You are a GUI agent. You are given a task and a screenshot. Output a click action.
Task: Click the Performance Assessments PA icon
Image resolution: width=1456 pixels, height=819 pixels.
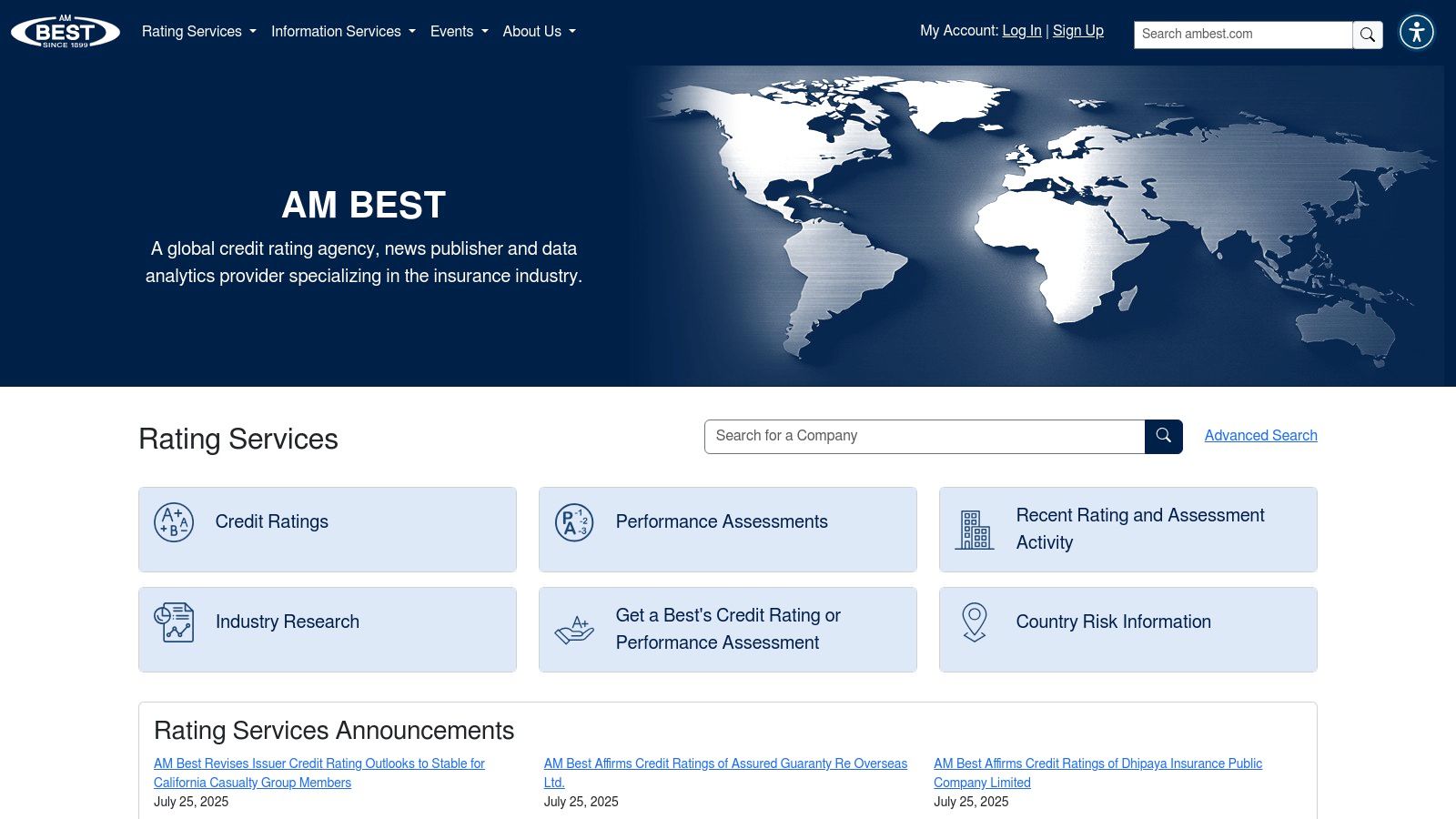coord(574,522)
